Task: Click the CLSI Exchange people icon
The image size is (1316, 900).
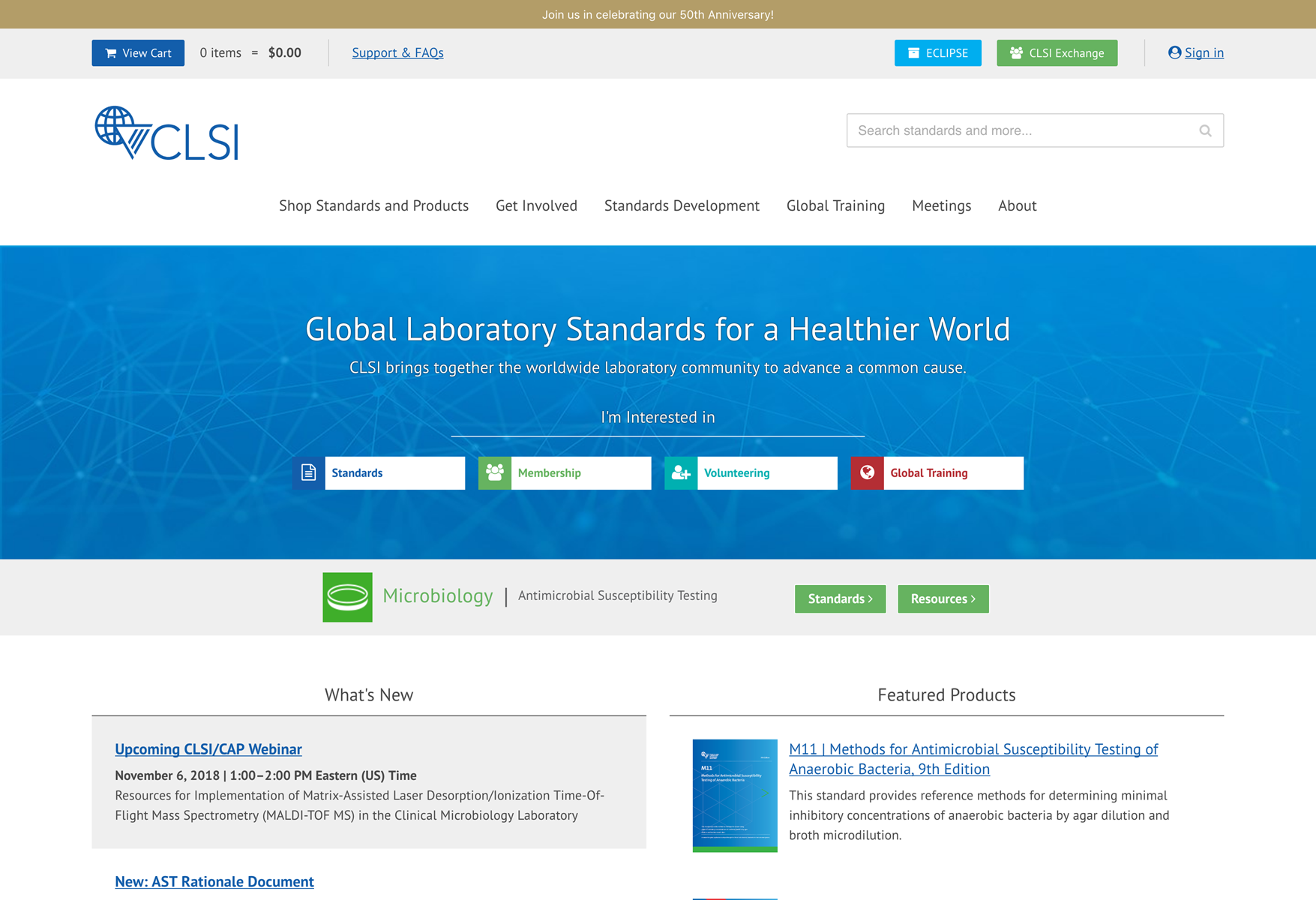Action: (1016, 53)
